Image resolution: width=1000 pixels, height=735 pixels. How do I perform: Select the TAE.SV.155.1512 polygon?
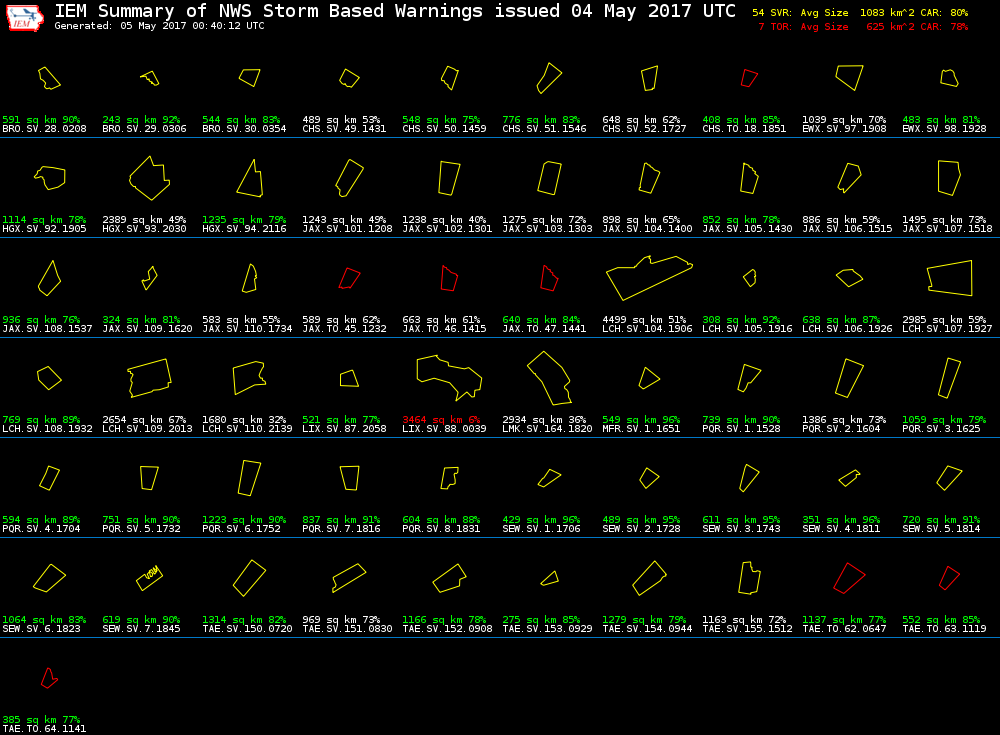pos(750,578)
